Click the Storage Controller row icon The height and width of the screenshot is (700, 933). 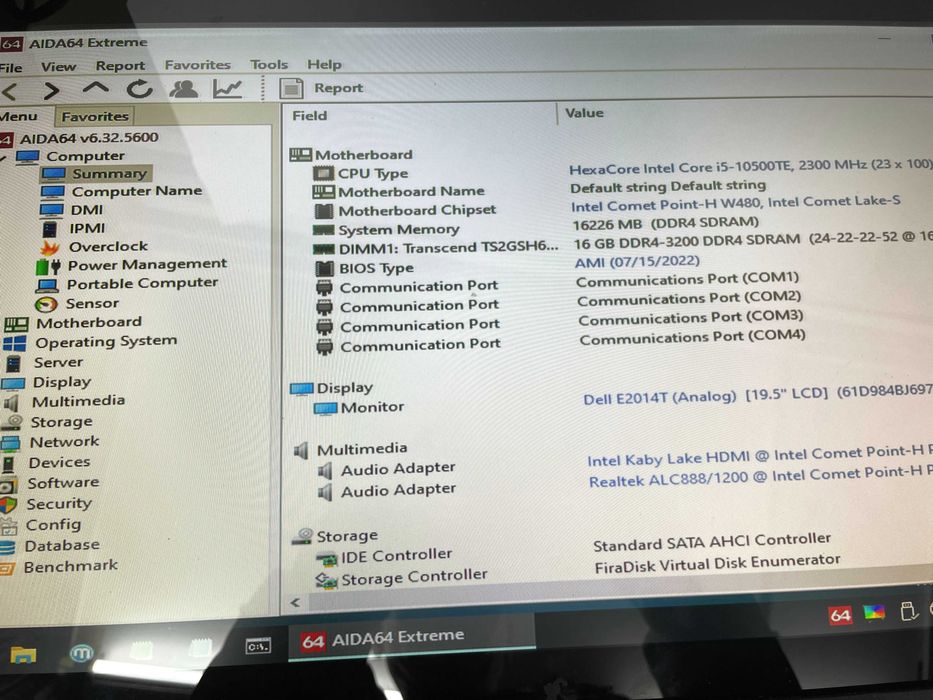tap(326, 580)
